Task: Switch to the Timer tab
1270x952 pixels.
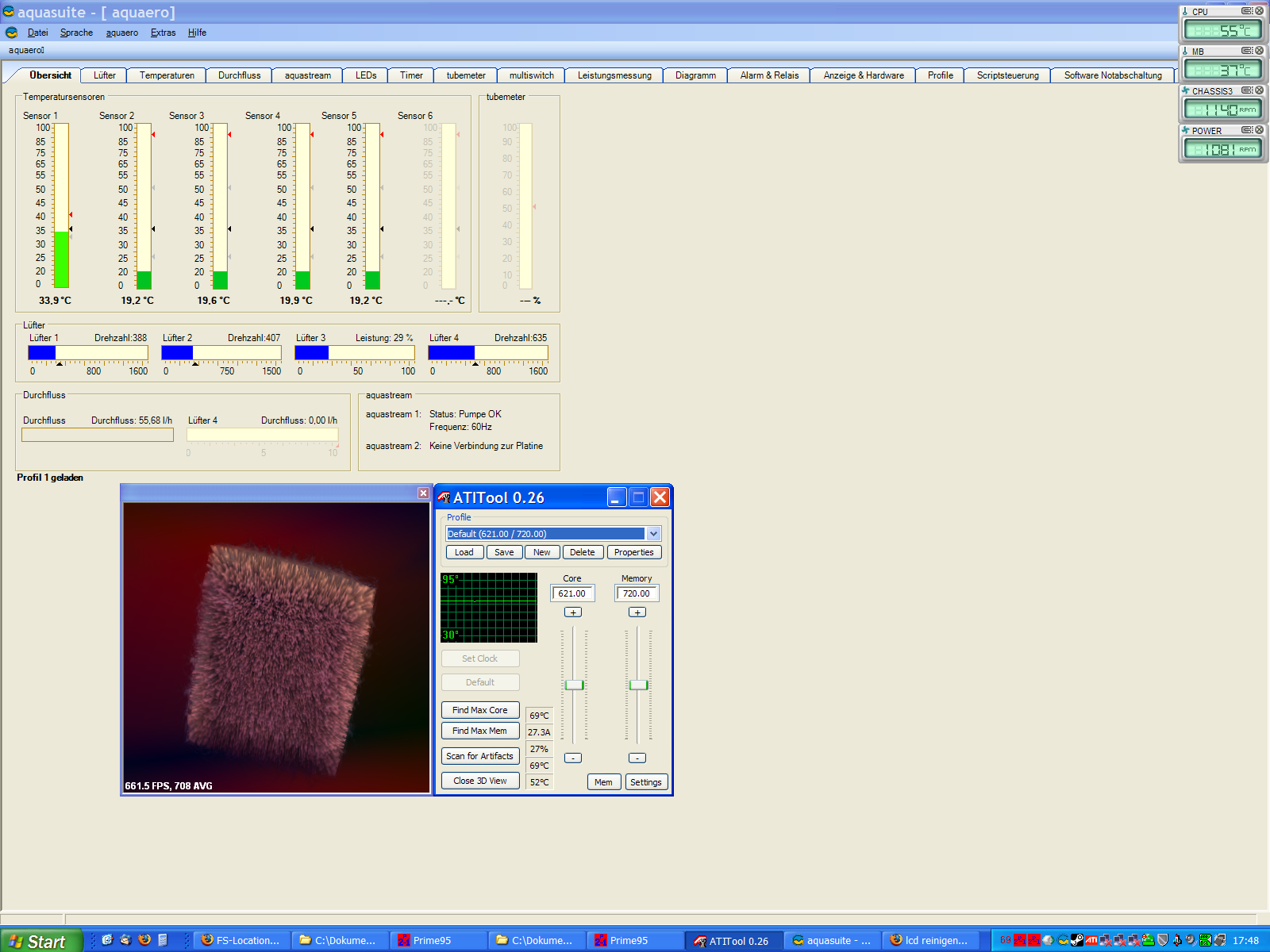Action: [411, 75]
